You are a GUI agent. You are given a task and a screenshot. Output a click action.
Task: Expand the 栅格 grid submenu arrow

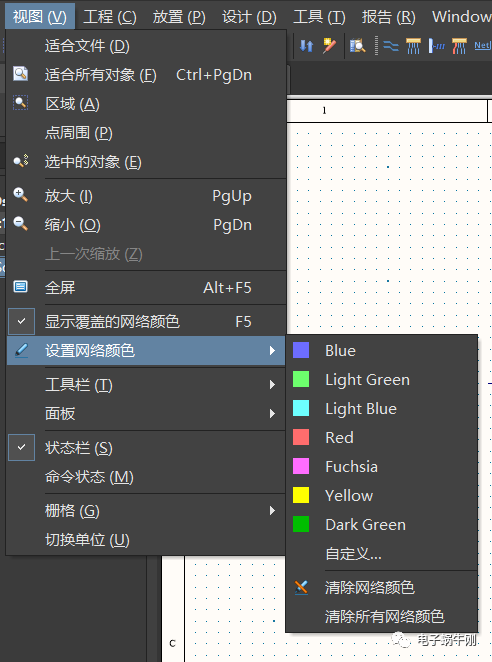coord(272,511)
